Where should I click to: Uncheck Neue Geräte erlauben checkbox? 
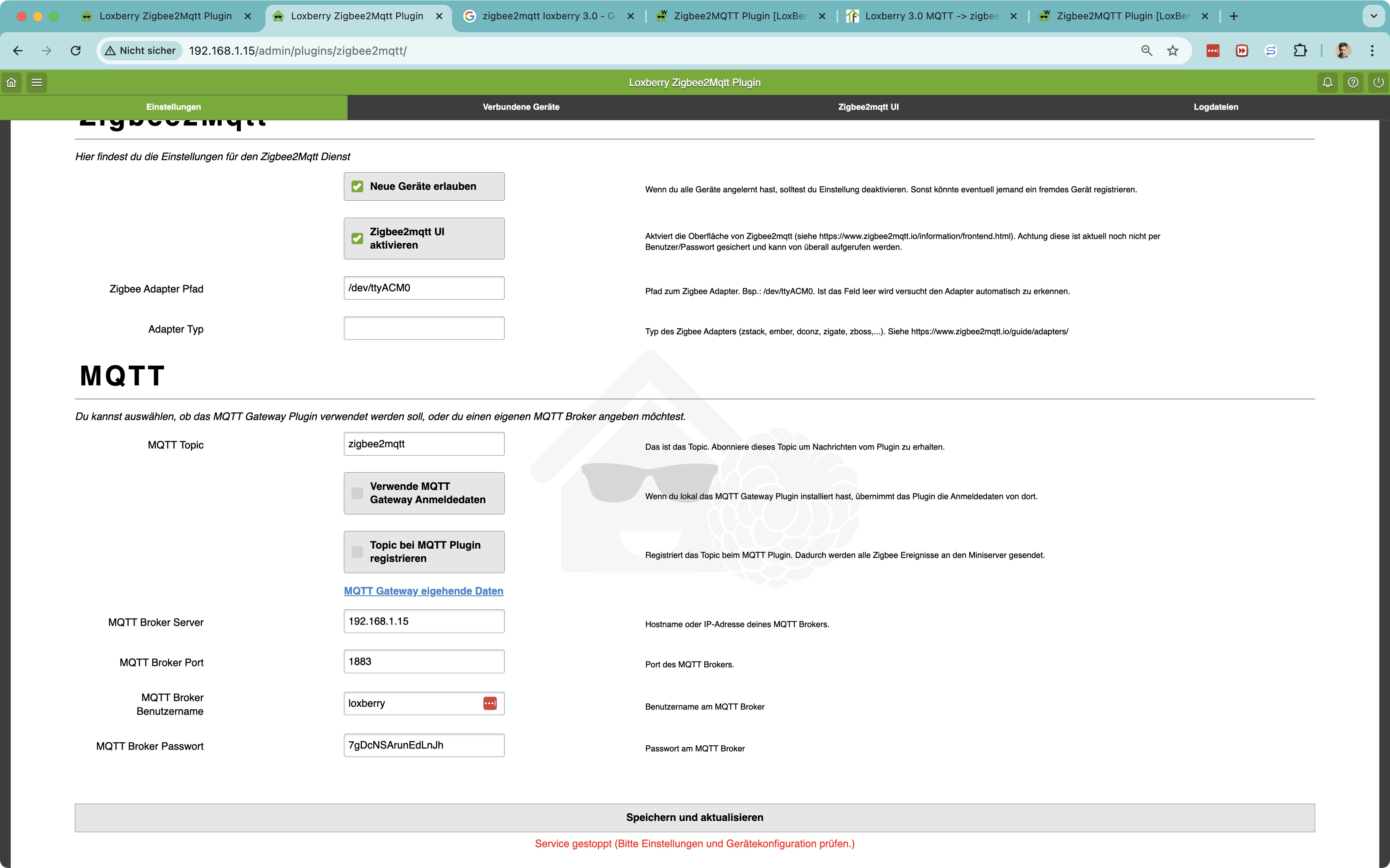click(358, 187)
